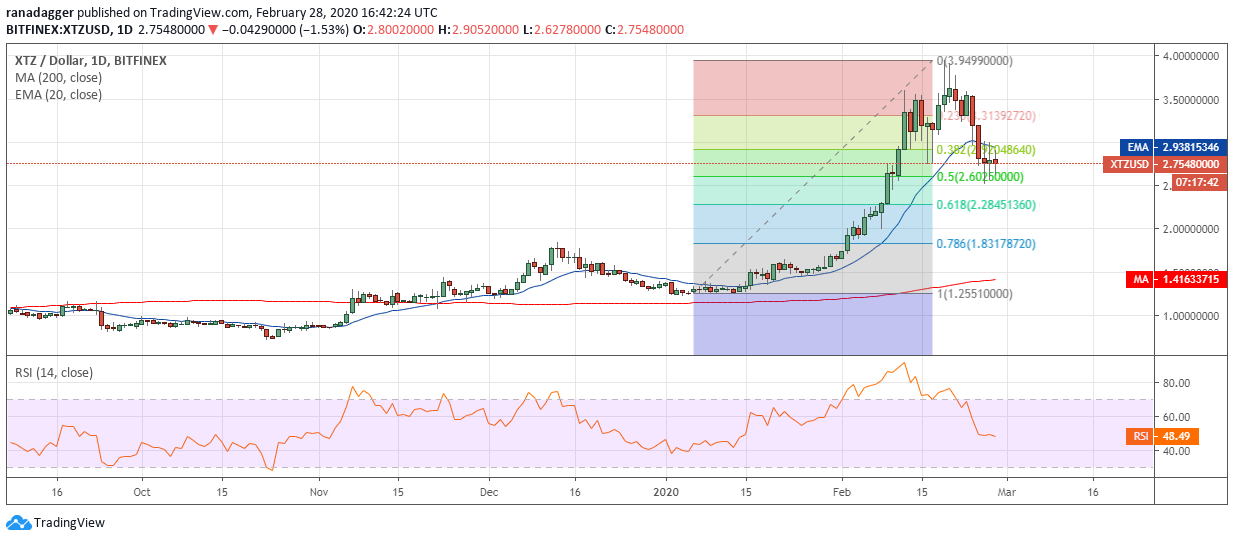Click the Mar date axis label

click(1007, 492)
